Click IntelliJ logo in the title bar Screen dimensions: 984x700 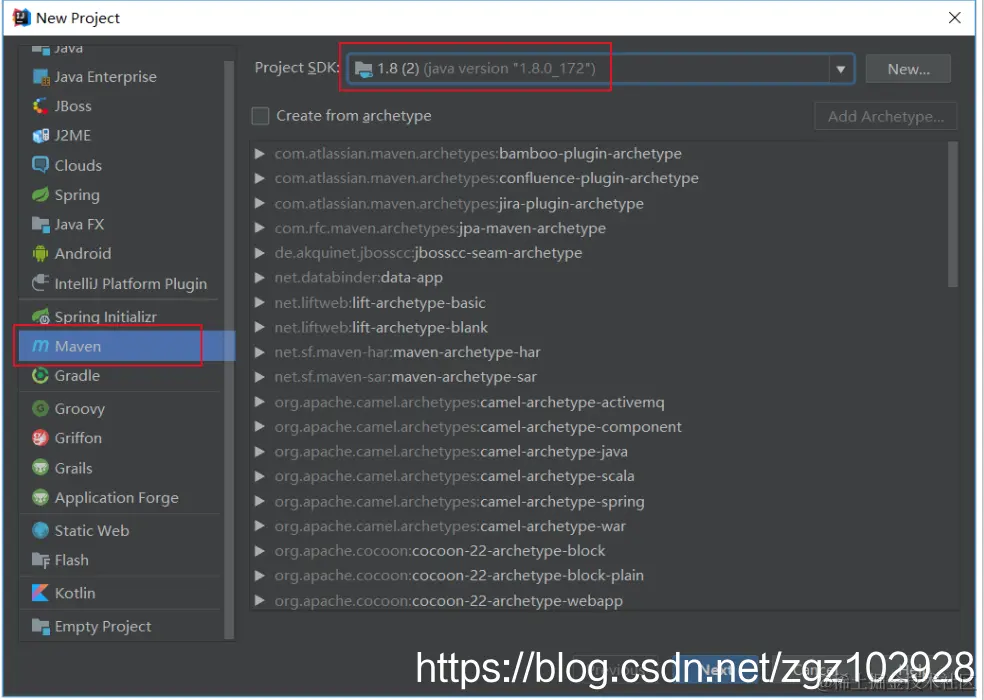tap(22, 18)
